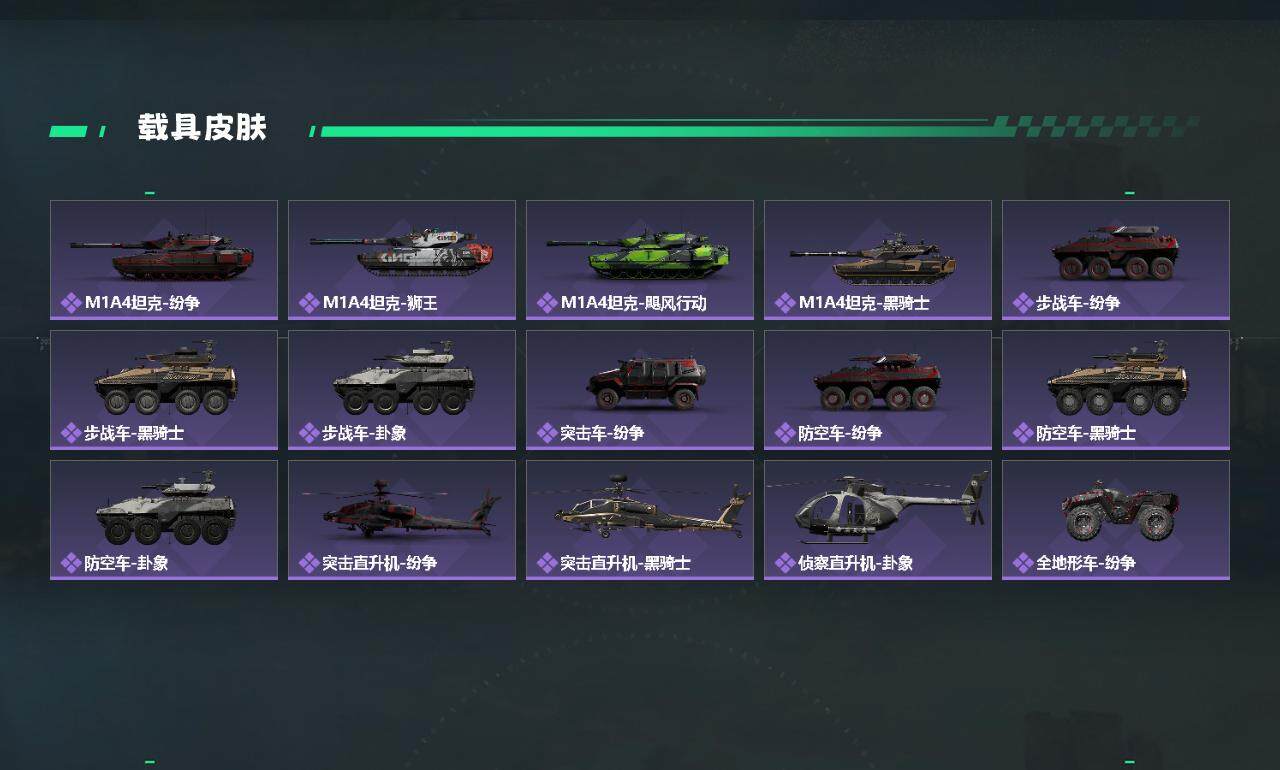
Task: Click the 防空车-纷争 anti-air vehicle card
Action: point(878,390)
